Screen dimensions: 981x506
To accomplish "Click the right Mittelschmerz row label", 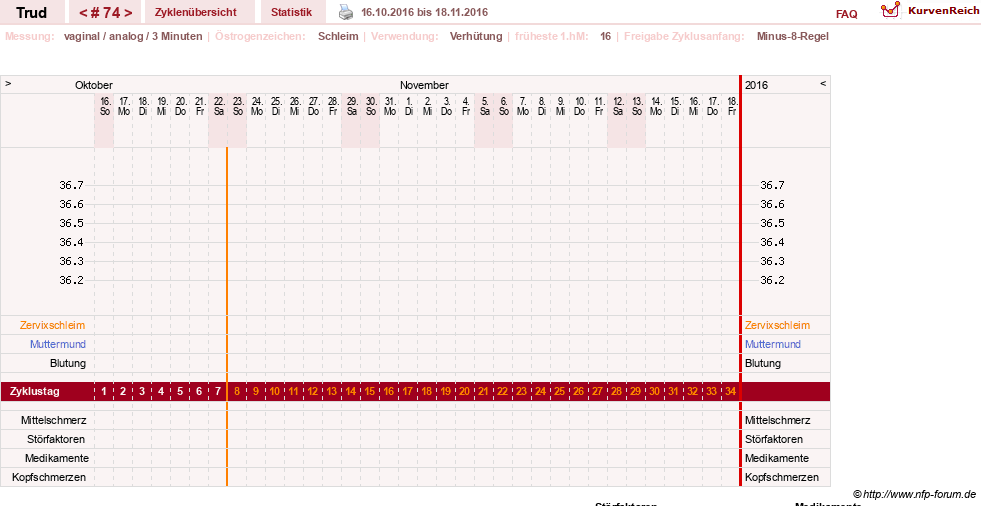I will 777,420.
